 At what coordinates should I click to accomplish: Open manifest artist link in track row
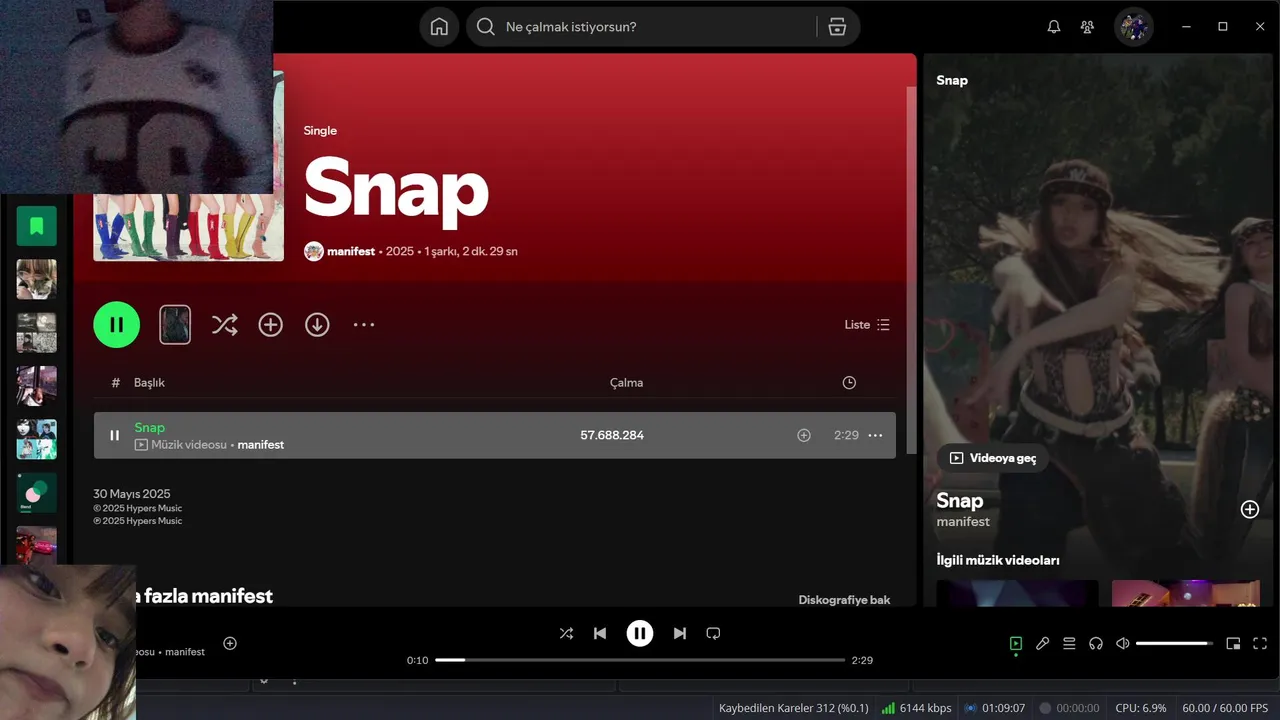click(x=261, y=444)
